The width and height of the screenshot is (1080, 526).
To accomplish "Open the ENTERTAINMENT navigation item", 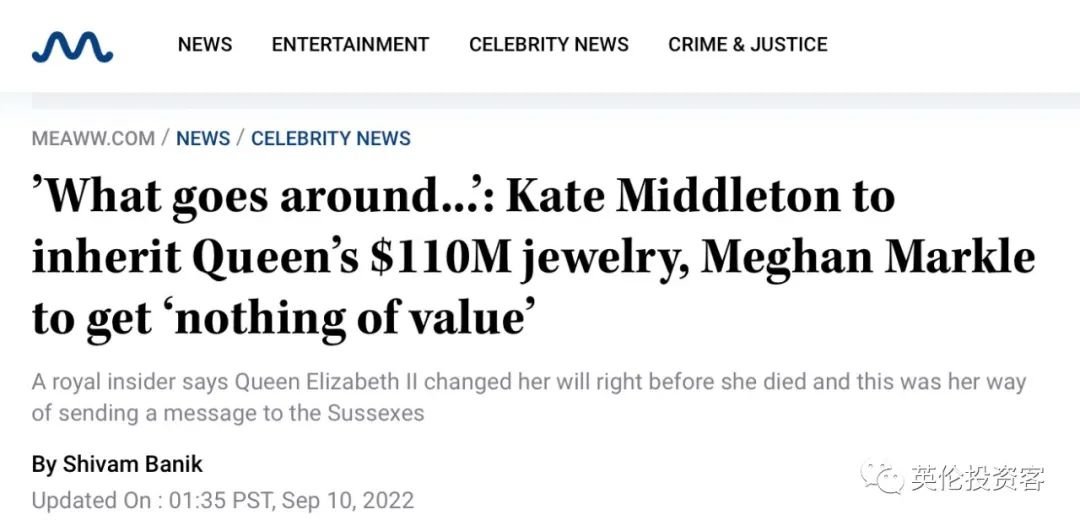I will tap(350, 45).
